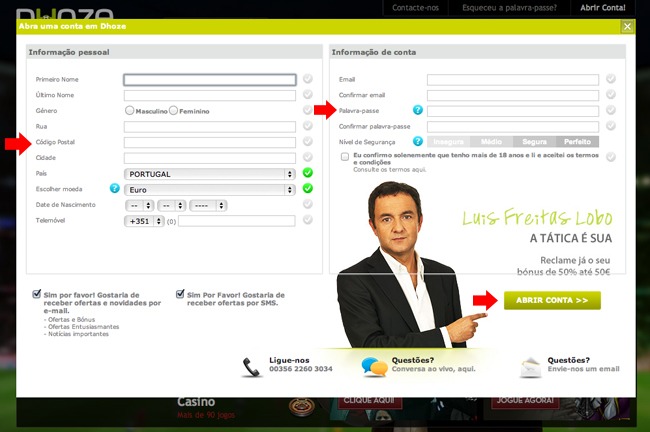650x432 pixels.
Task: Click Conversa ao vivo, aqui link
Action: click(x=434, y=369)
